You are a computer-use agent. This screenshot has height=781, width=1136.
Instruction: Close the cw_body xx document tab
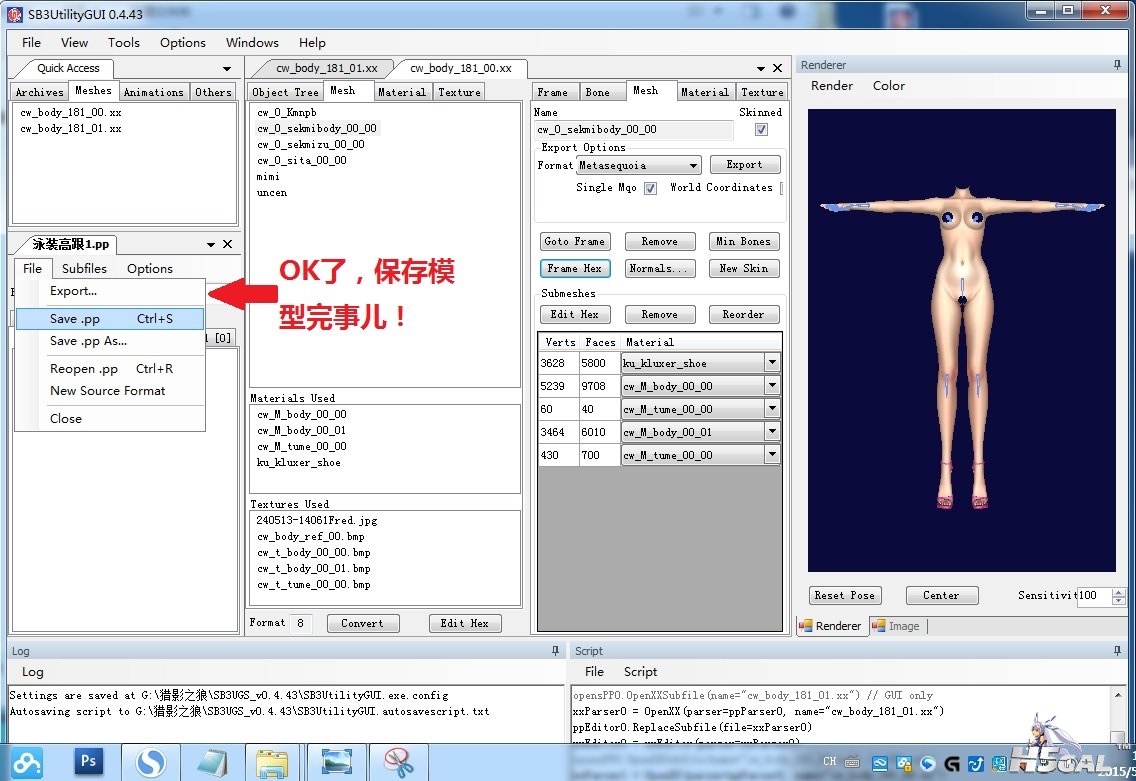click(x=777, y=68)
